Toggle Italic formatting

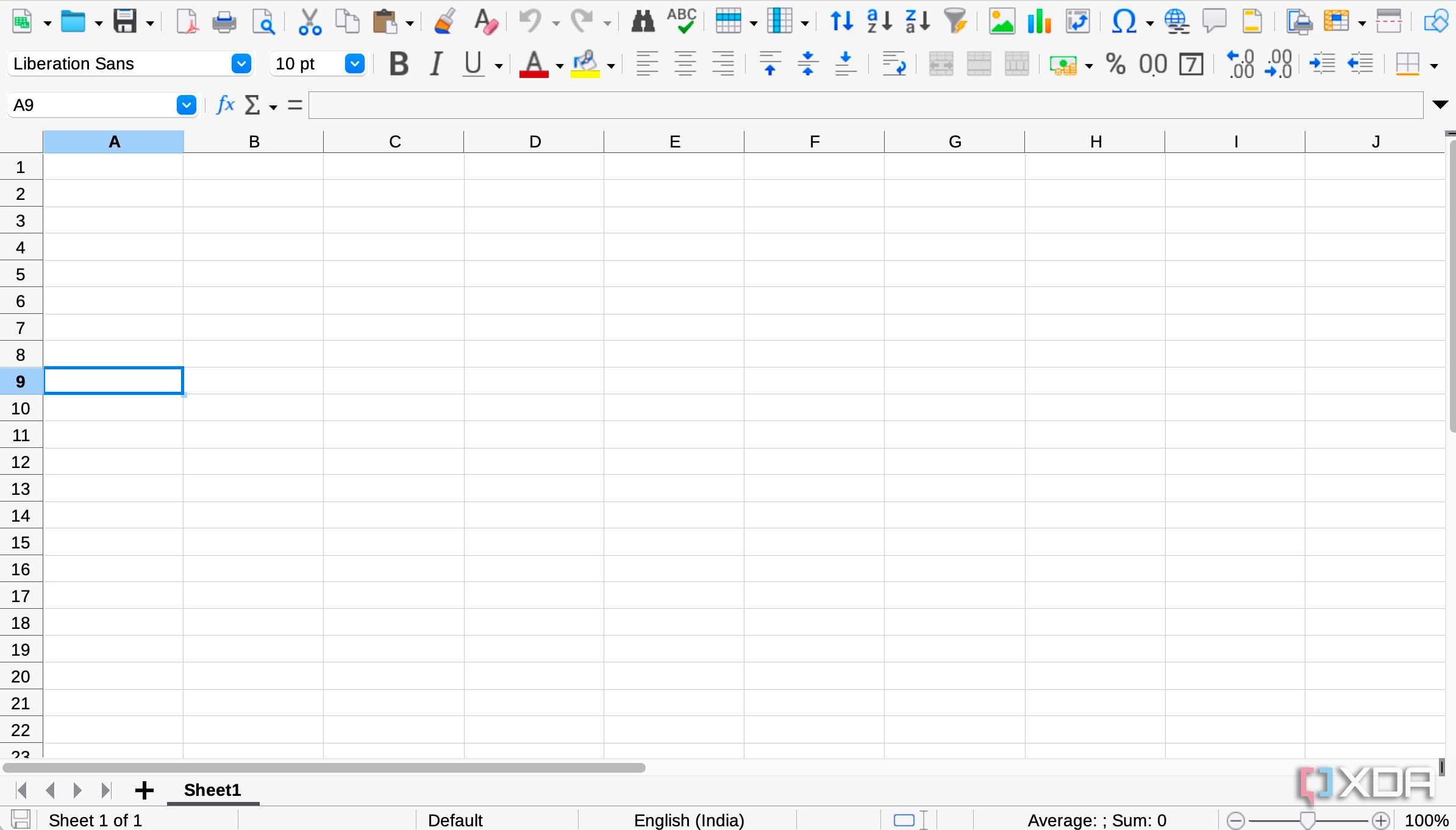(x=436, y=64)
